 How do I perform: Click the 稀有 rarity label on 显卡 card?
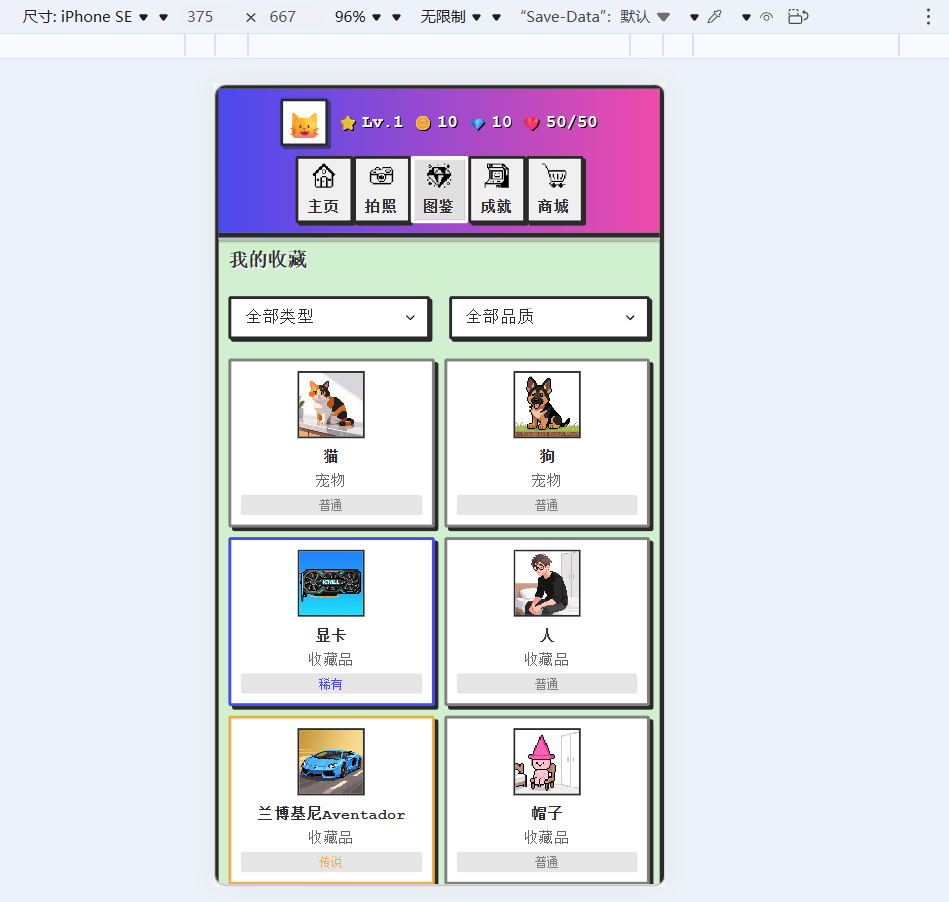tap(330, 684)
